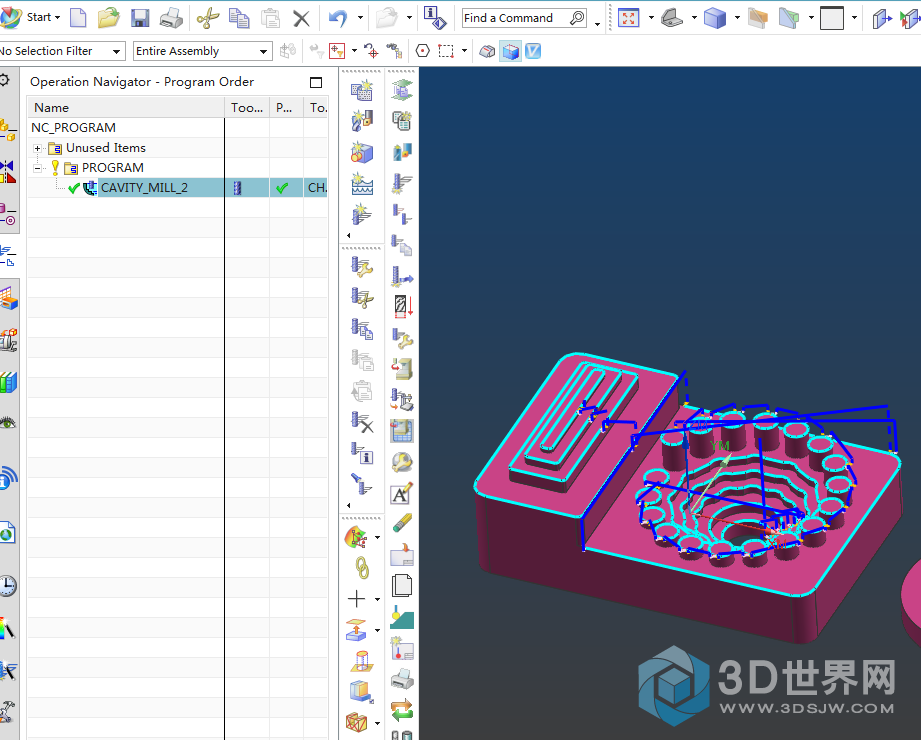Click the Create Tool icon
Viewport: 921px width, 740px height.
point(361,122)
